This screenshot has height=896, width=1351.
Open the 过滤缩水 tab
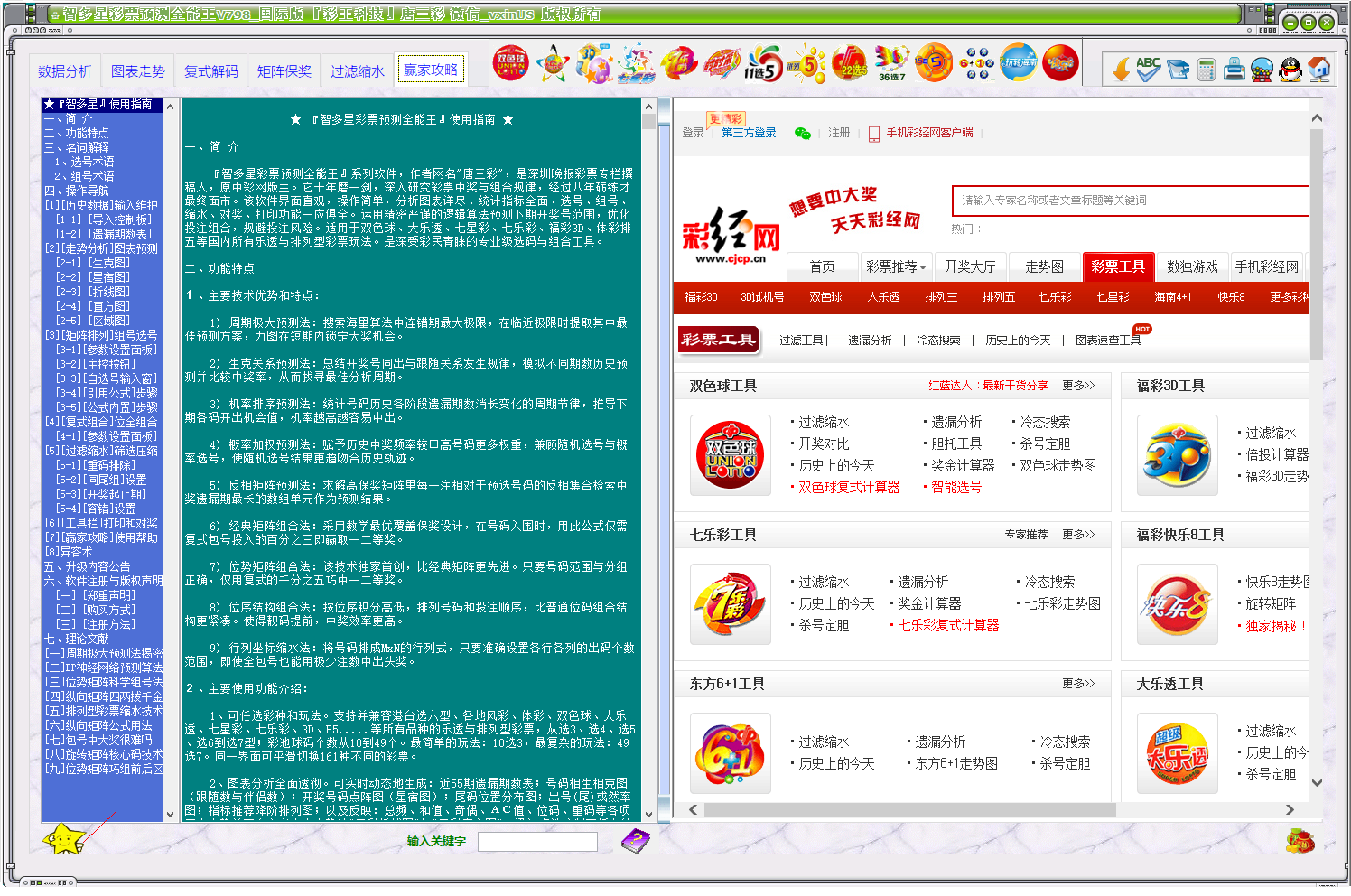coord(358,71)
